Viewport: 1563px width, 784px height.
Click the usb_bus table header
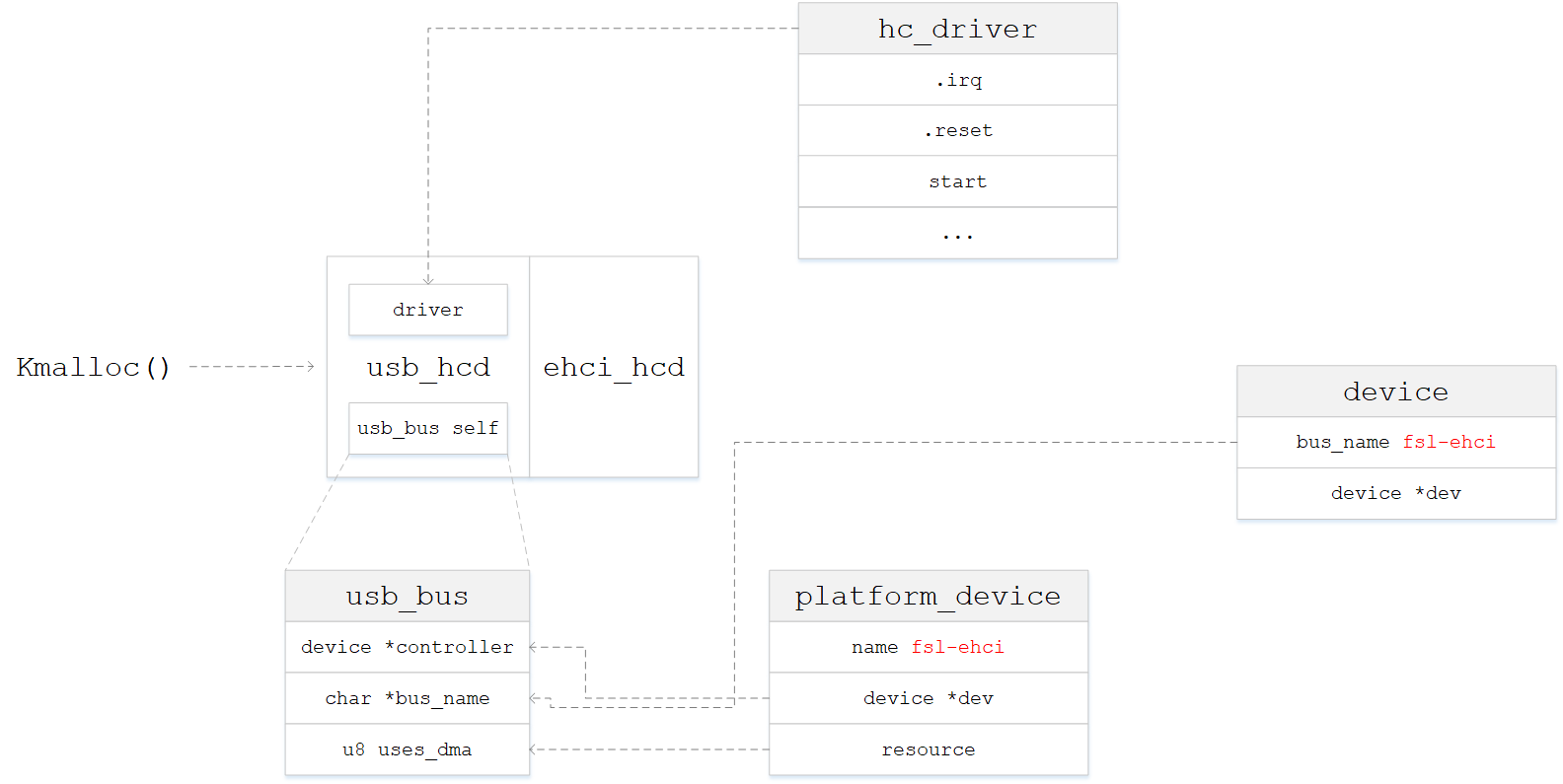click(x=408, y=596)
